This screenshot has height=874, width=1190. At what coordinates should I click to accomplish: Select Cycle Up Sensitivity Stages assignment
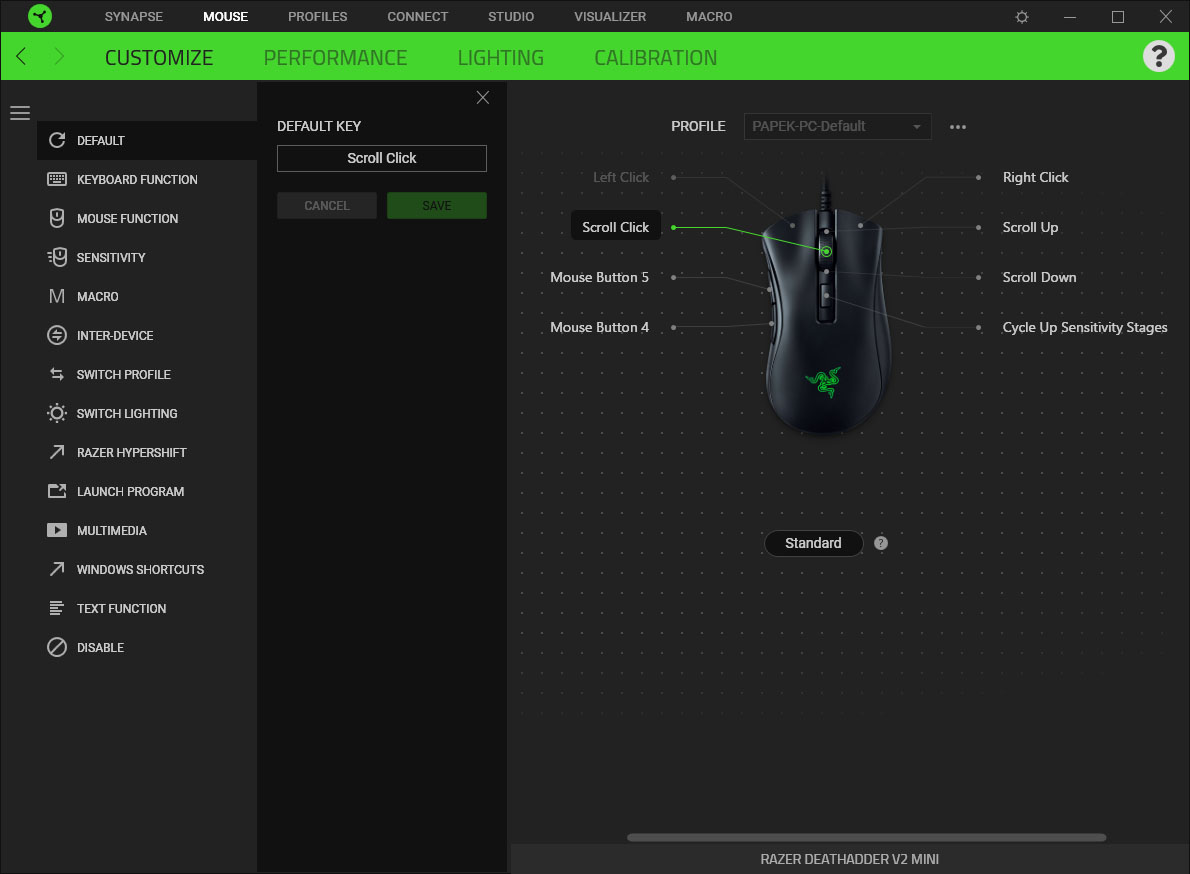pyautogui.click(x=1085, y=328)
